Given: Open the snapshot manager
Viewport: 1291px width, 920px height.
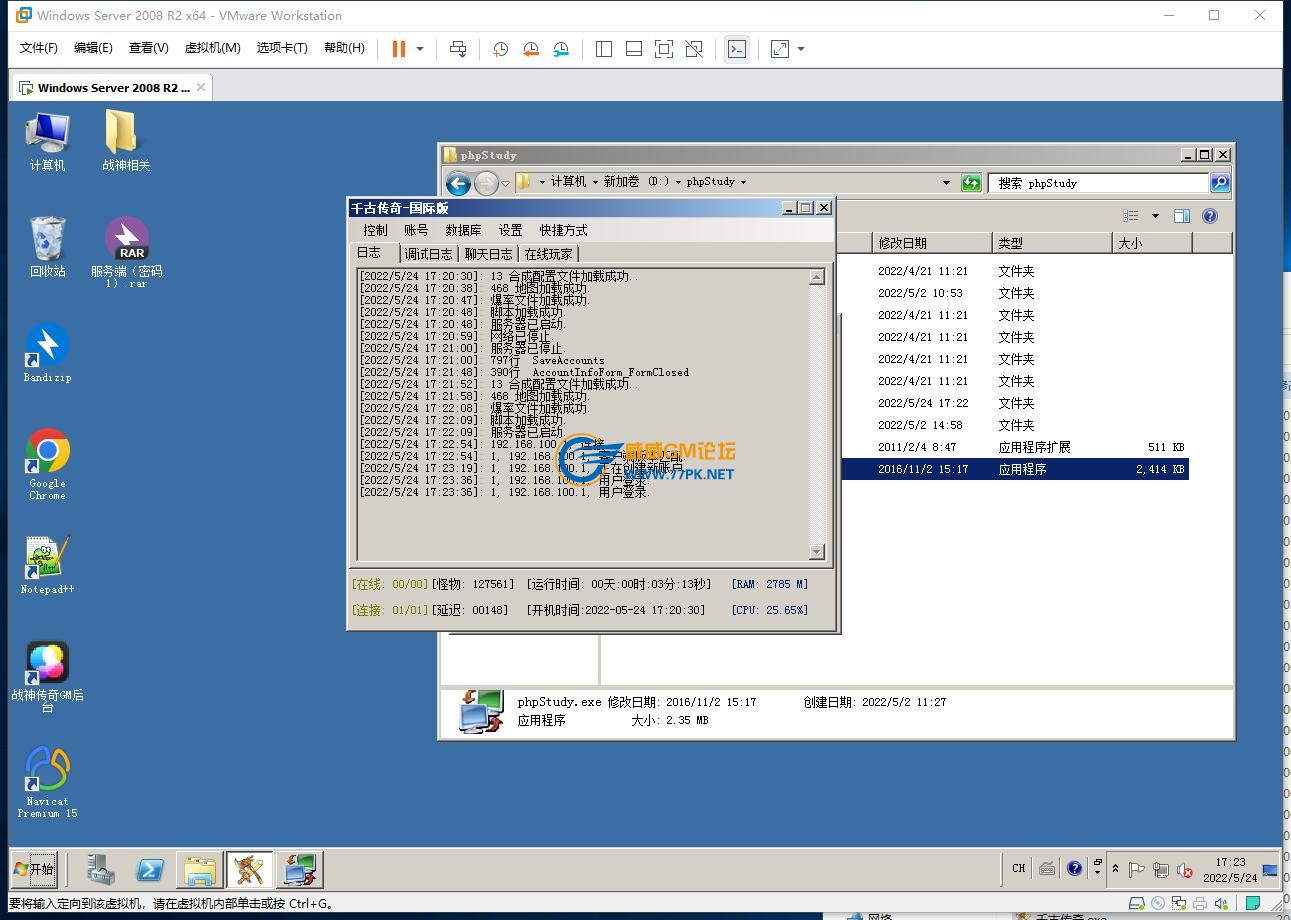Looking at the screenshot, I should point(561,49).
